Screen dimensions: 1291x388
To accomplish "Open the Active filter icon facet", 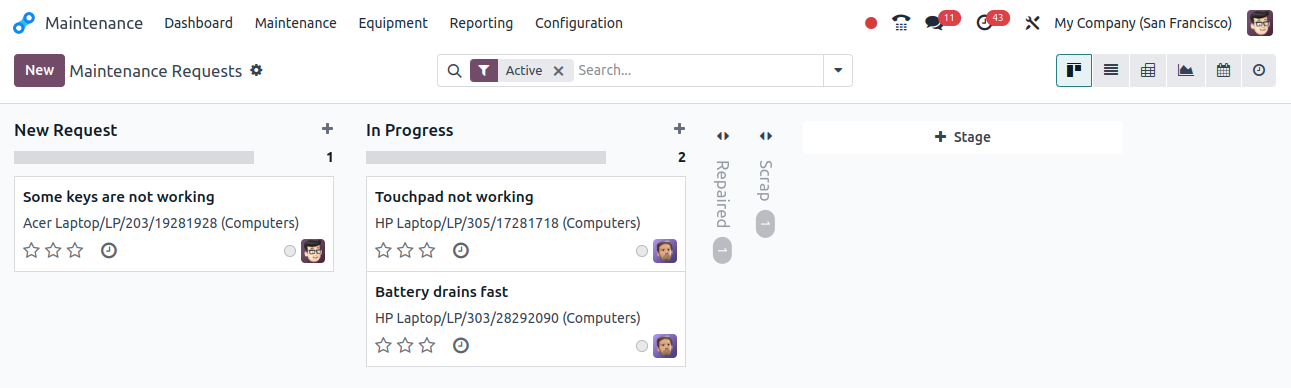I will [484, 71].
